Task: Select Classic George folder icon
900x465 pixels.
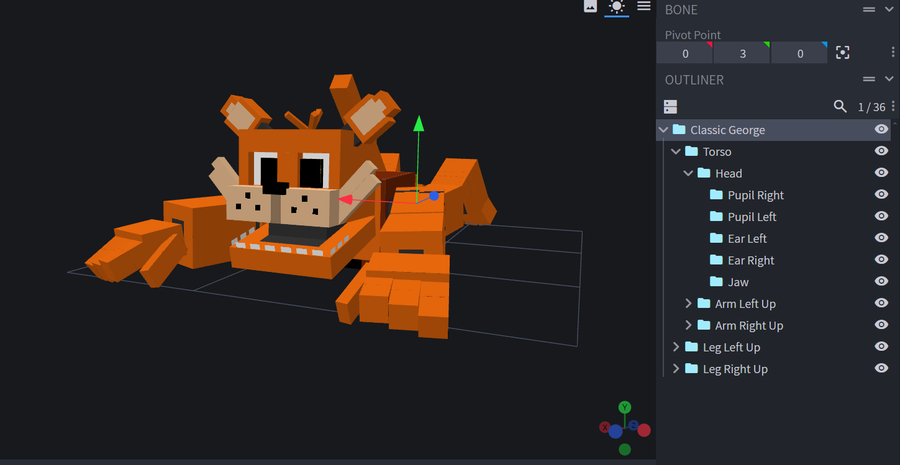Action: [x=679, y=129]
